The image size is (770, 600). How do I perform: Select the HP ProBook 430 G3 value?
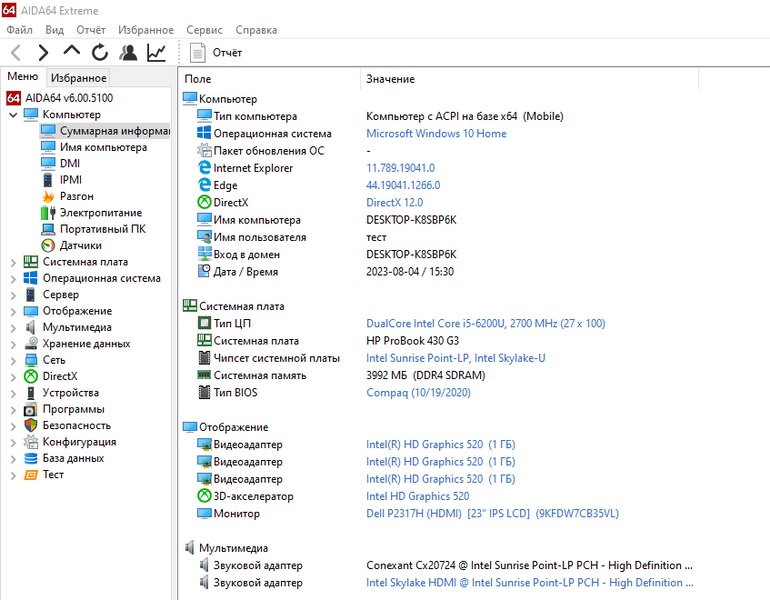click(412, 341)
